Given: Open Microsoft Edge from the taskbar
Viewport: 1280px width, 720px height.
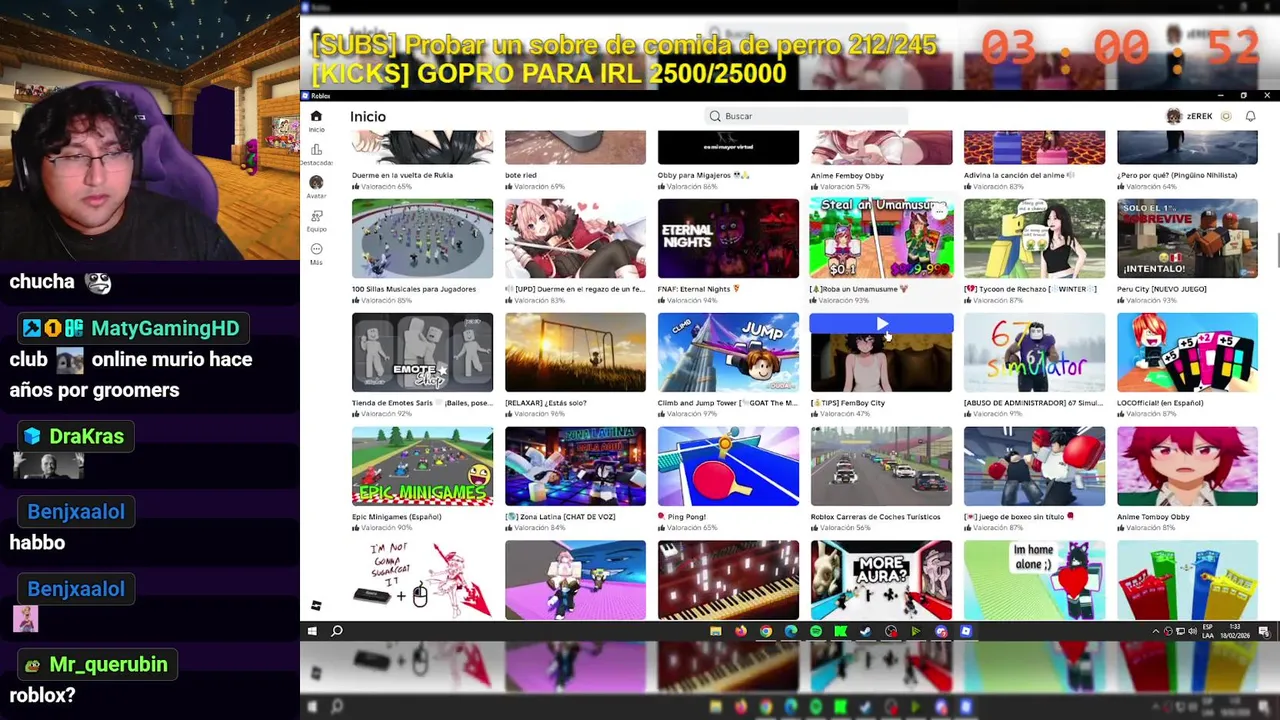Looking at the screenshot, I should coord(791,631).
